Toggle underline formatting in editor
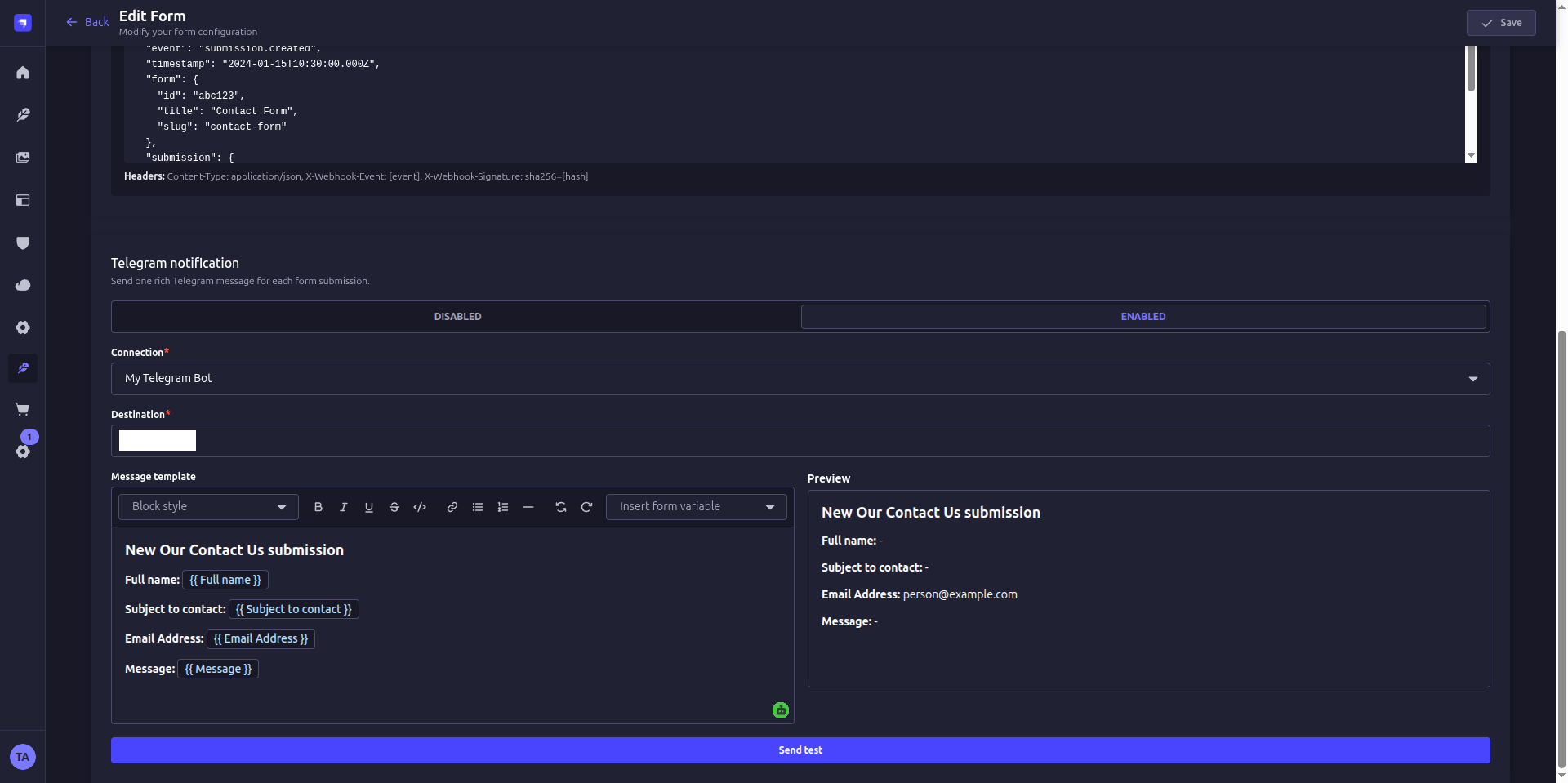The width and height of the screenshot is (1568, 783). [x=369, y=507]
